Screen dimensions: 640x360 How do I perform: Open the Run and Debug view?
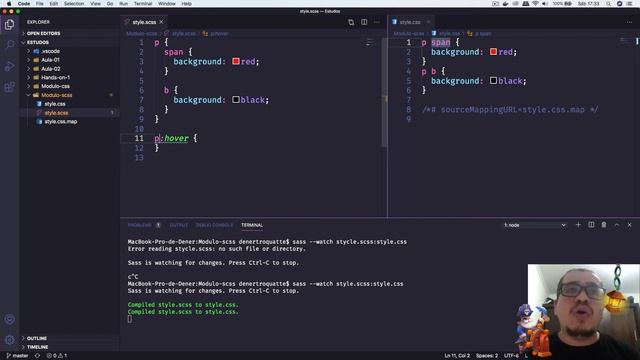[x=9, y=66]
